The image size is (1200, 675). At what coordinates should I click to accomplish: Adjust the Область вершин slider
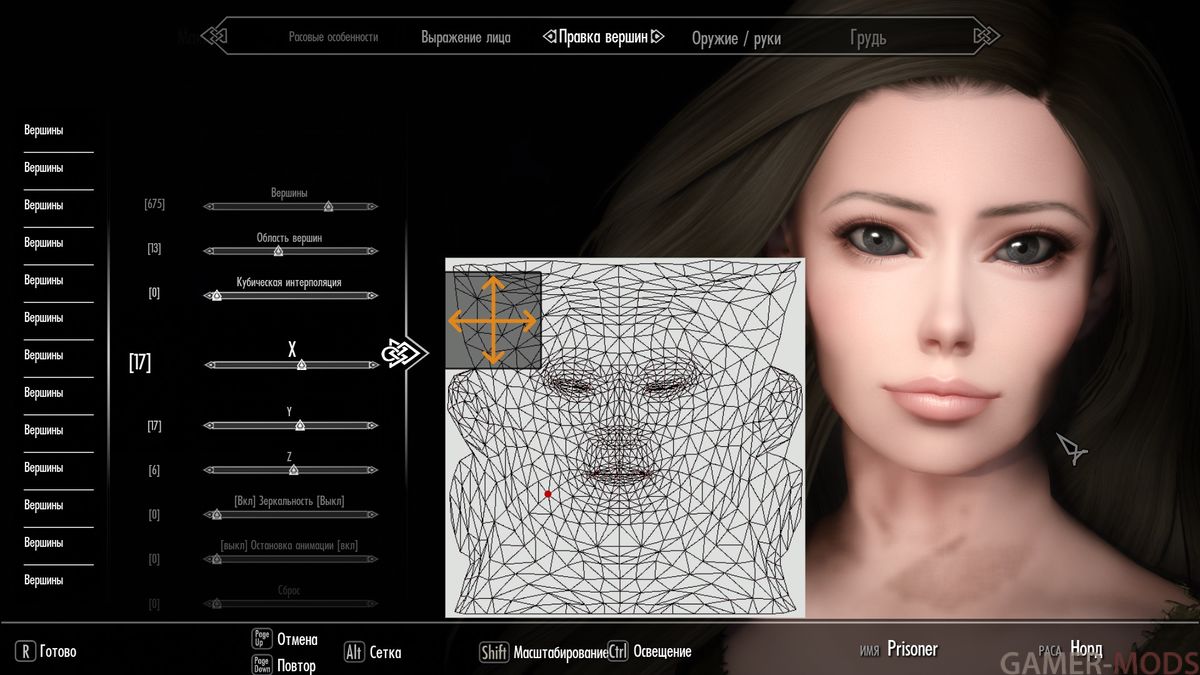(290, 251)
